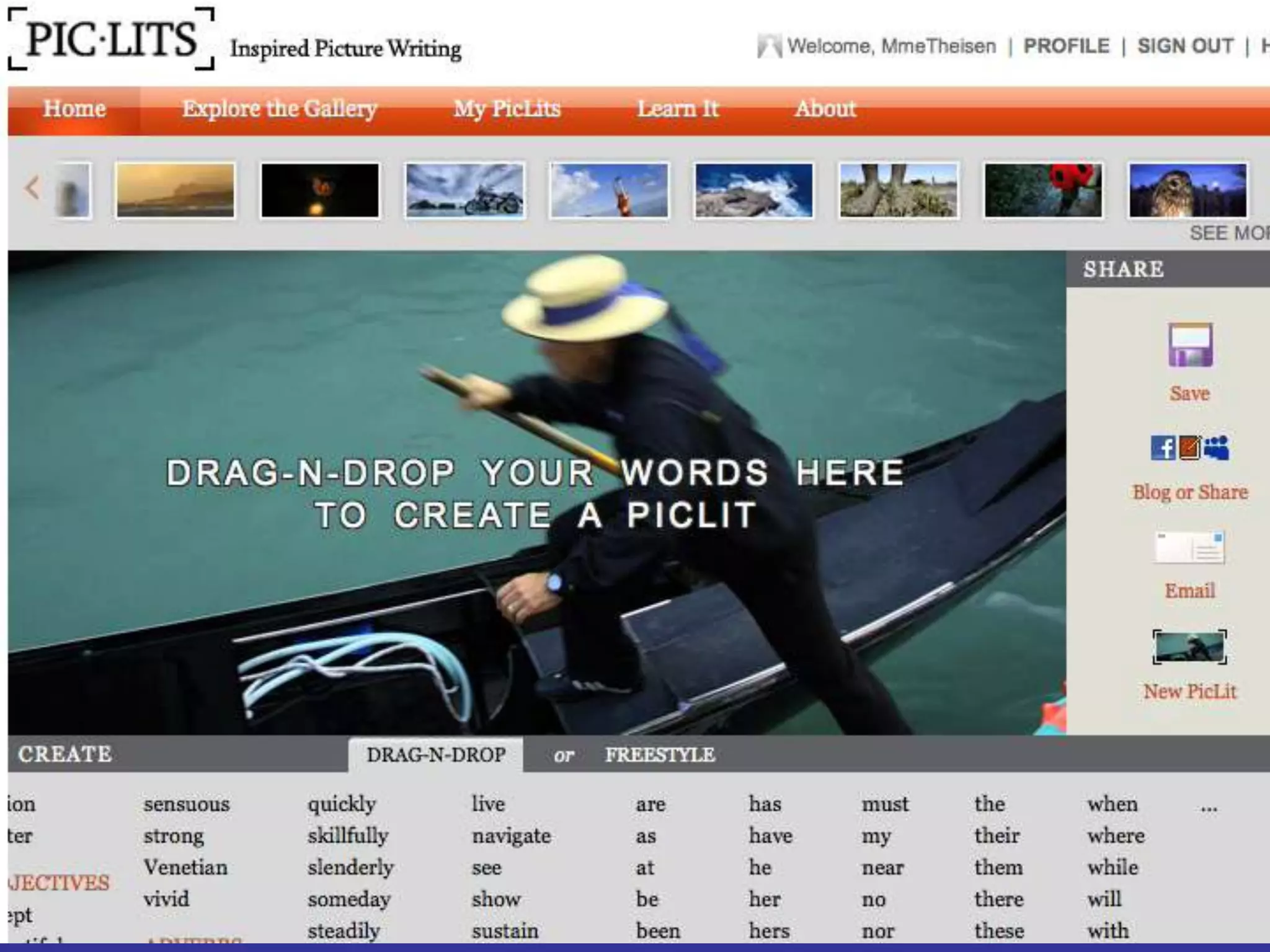Viewport: 1270px width, 952px height.
Task: Select the DRAG-N-DROP tab
Action: coord(436,755)
